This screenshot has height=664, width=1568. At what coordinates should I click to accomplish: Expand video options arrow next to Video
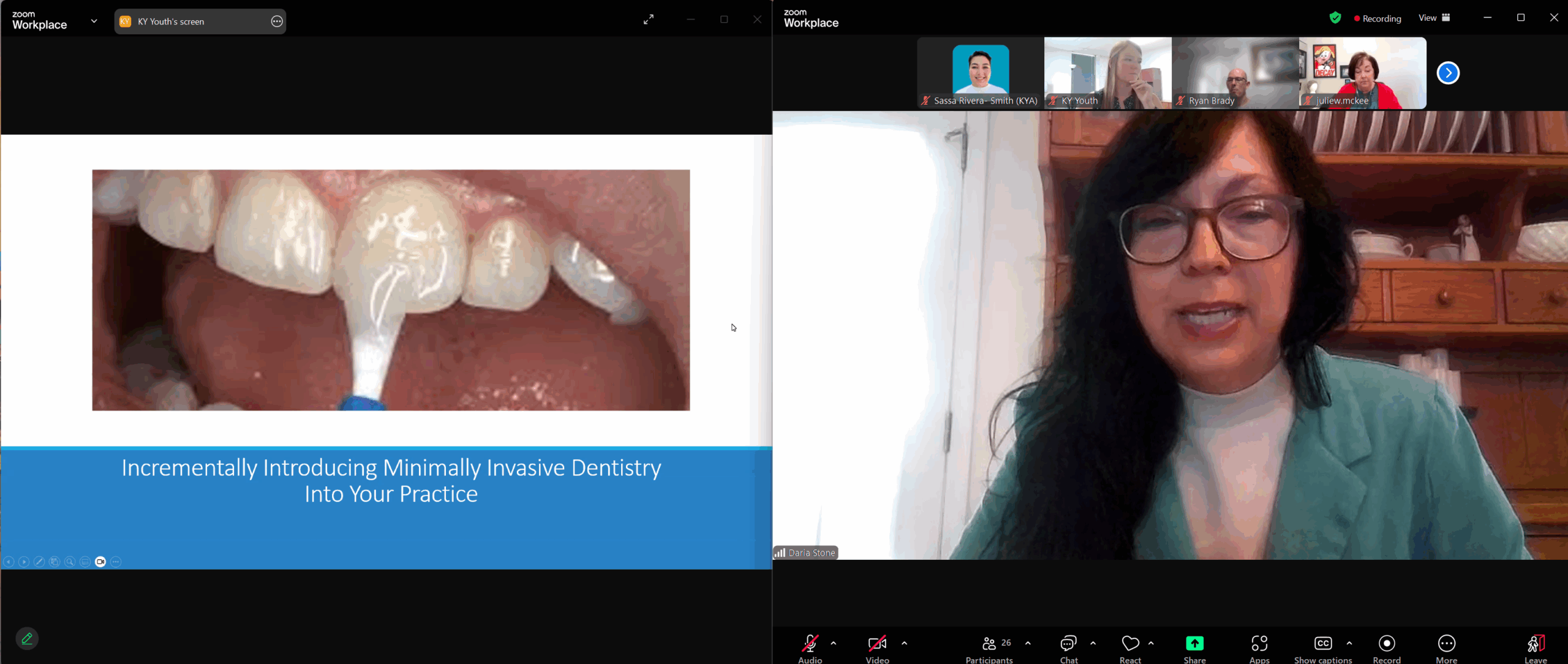point(905,643)
